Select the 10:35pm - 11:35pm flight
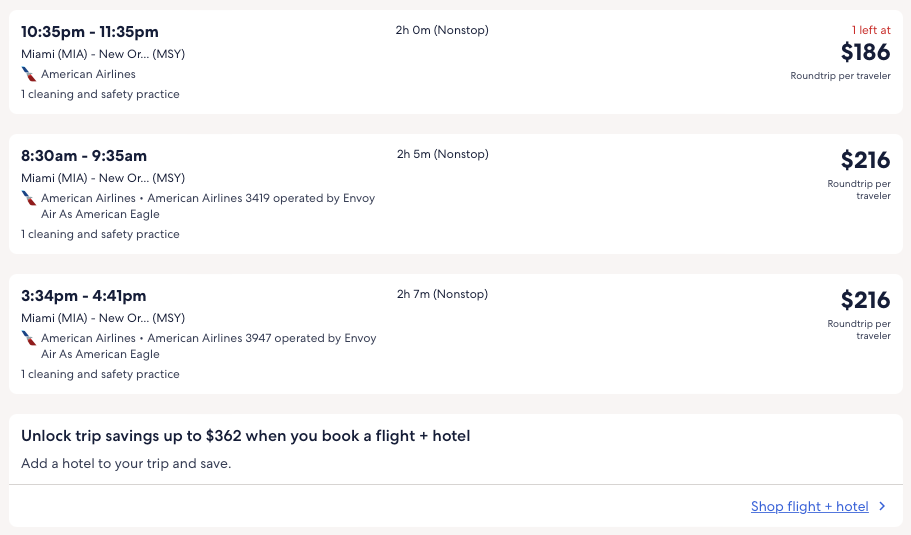This screenshot has height=535, width=911. coord(90,32)
